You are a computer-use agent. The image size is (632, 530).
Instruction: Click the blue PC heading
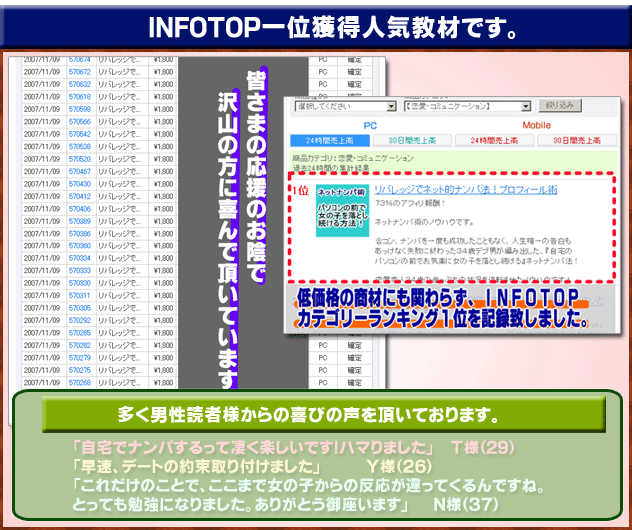point(370,126)
